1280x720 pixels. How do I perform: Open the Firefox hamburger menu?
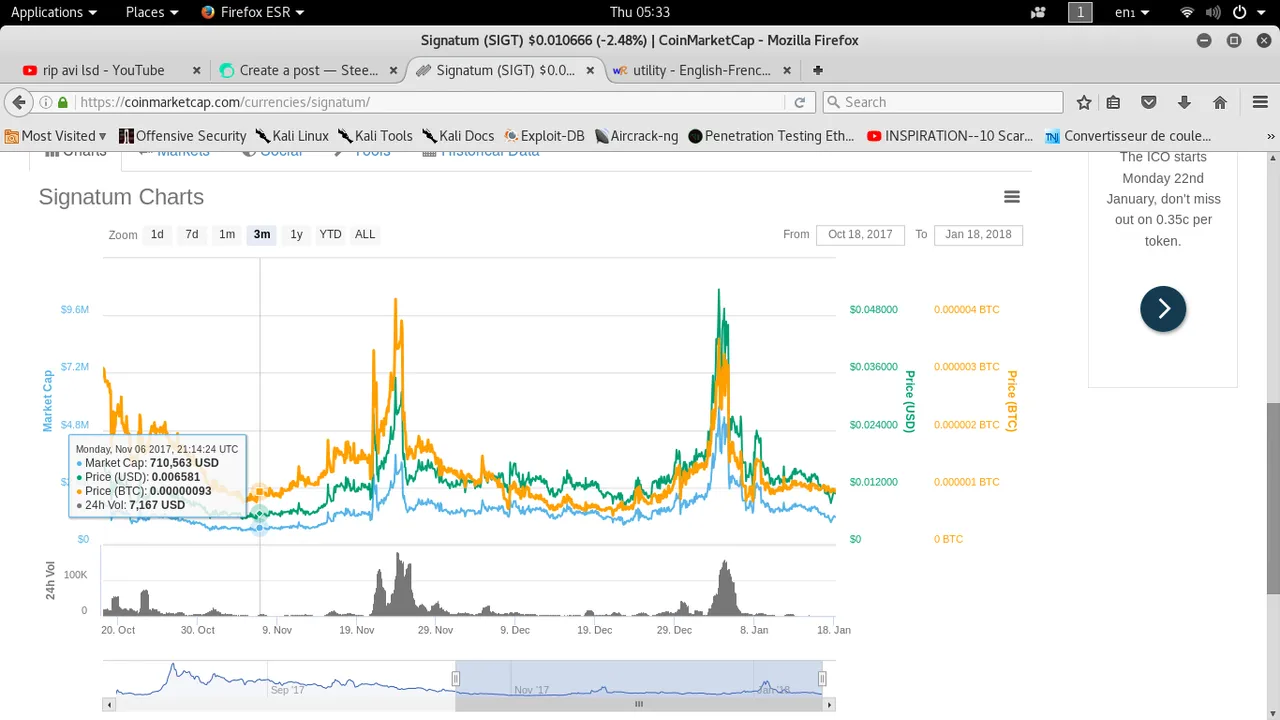pos(1260,102)
